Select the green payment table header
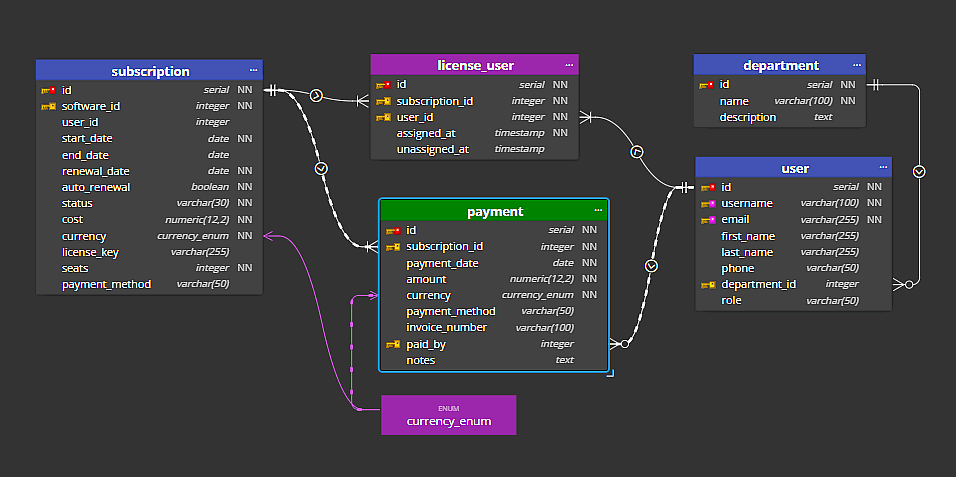The height and width of the screenshot is (477, 956). click(494, 211)
